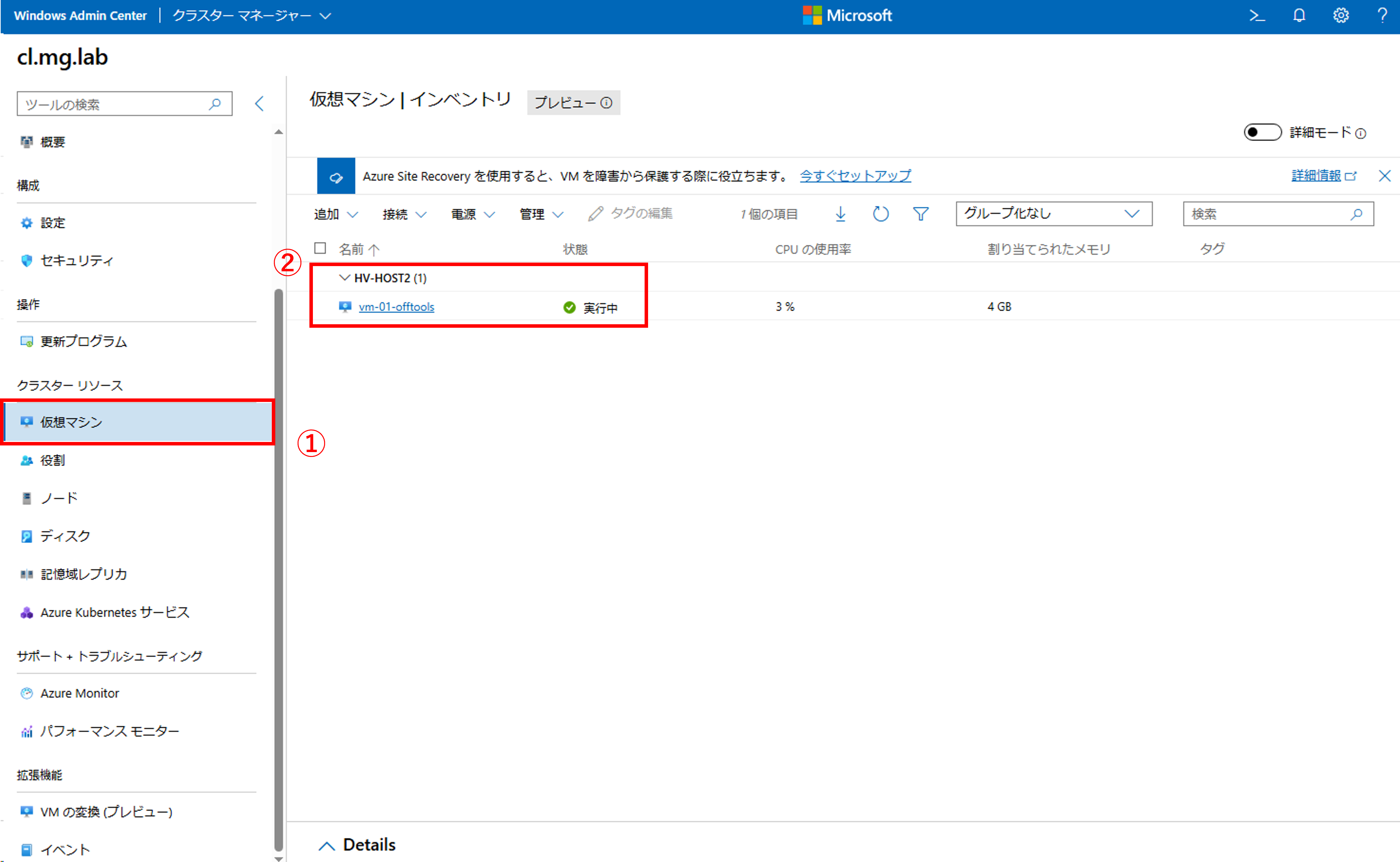Click the filter funnel icon

point(921,214)
